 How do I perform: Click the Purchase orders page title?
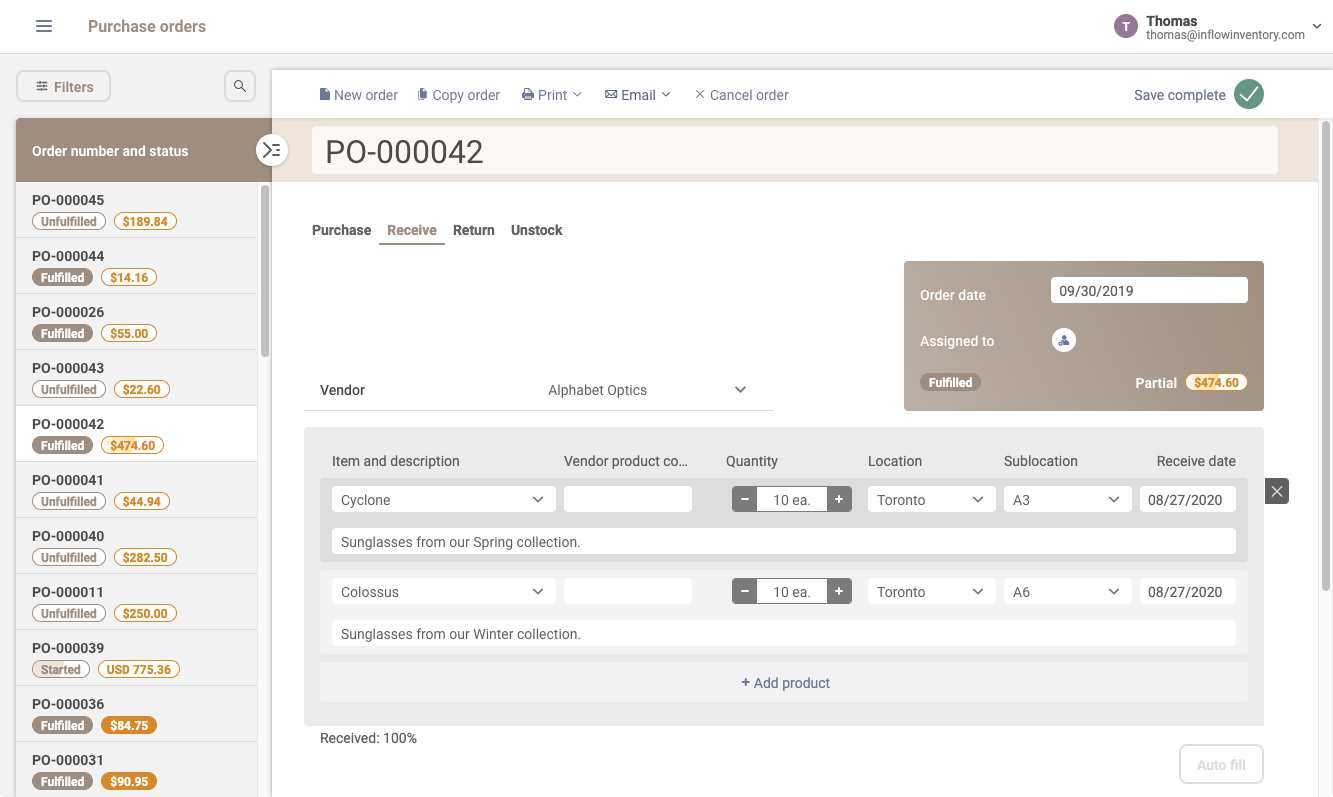tap(147, 26)
